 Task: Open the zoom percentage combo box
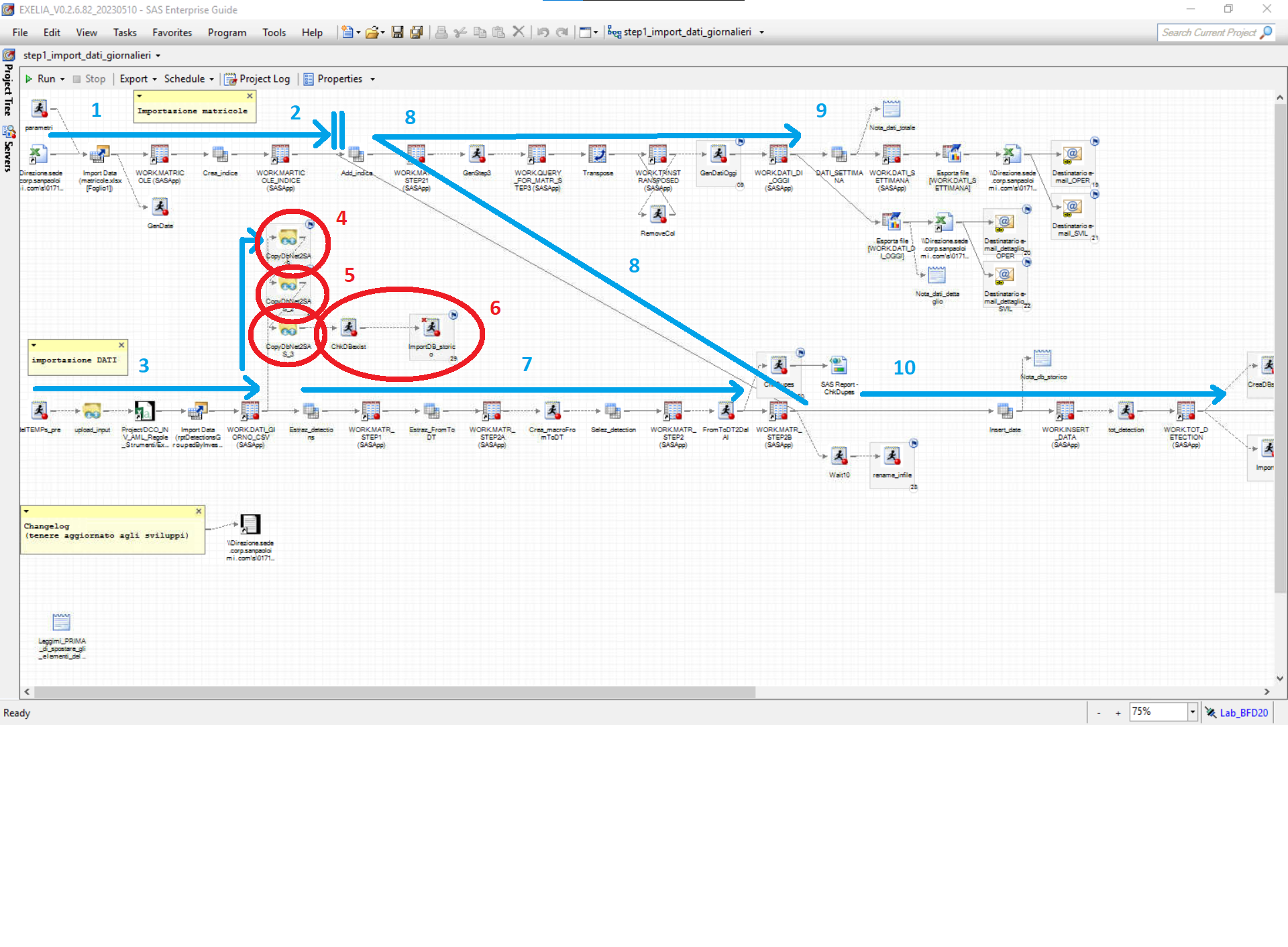[x=1192, y=712]
